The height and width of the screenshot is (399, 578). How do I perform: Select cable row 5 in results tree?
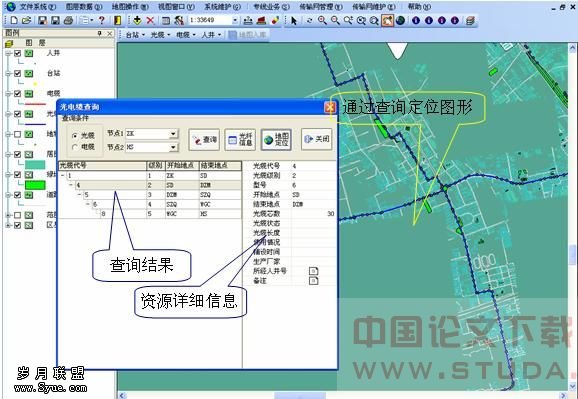150,195
